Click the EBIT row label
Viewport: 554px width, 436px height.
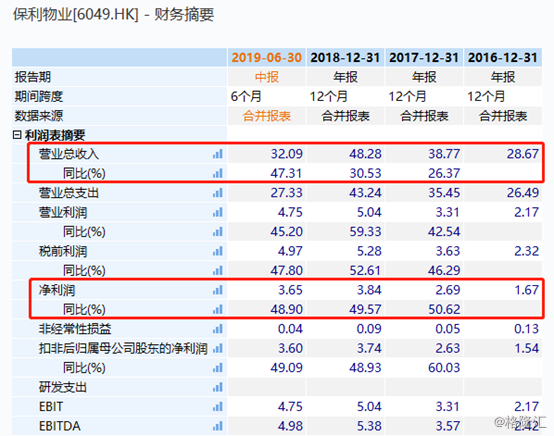[51, 407]
